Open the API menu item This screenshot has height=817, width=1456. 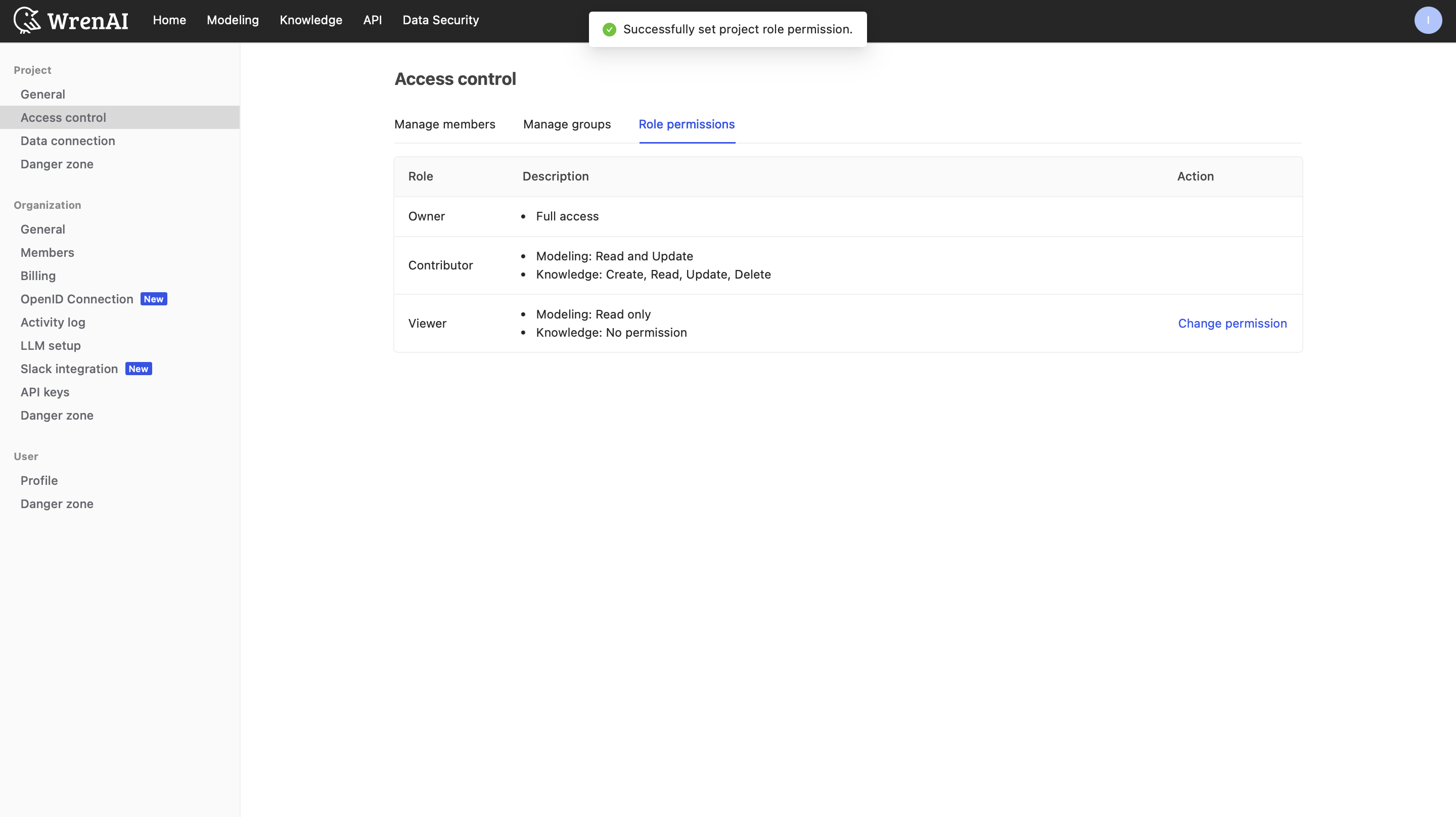tap(372, 20)
